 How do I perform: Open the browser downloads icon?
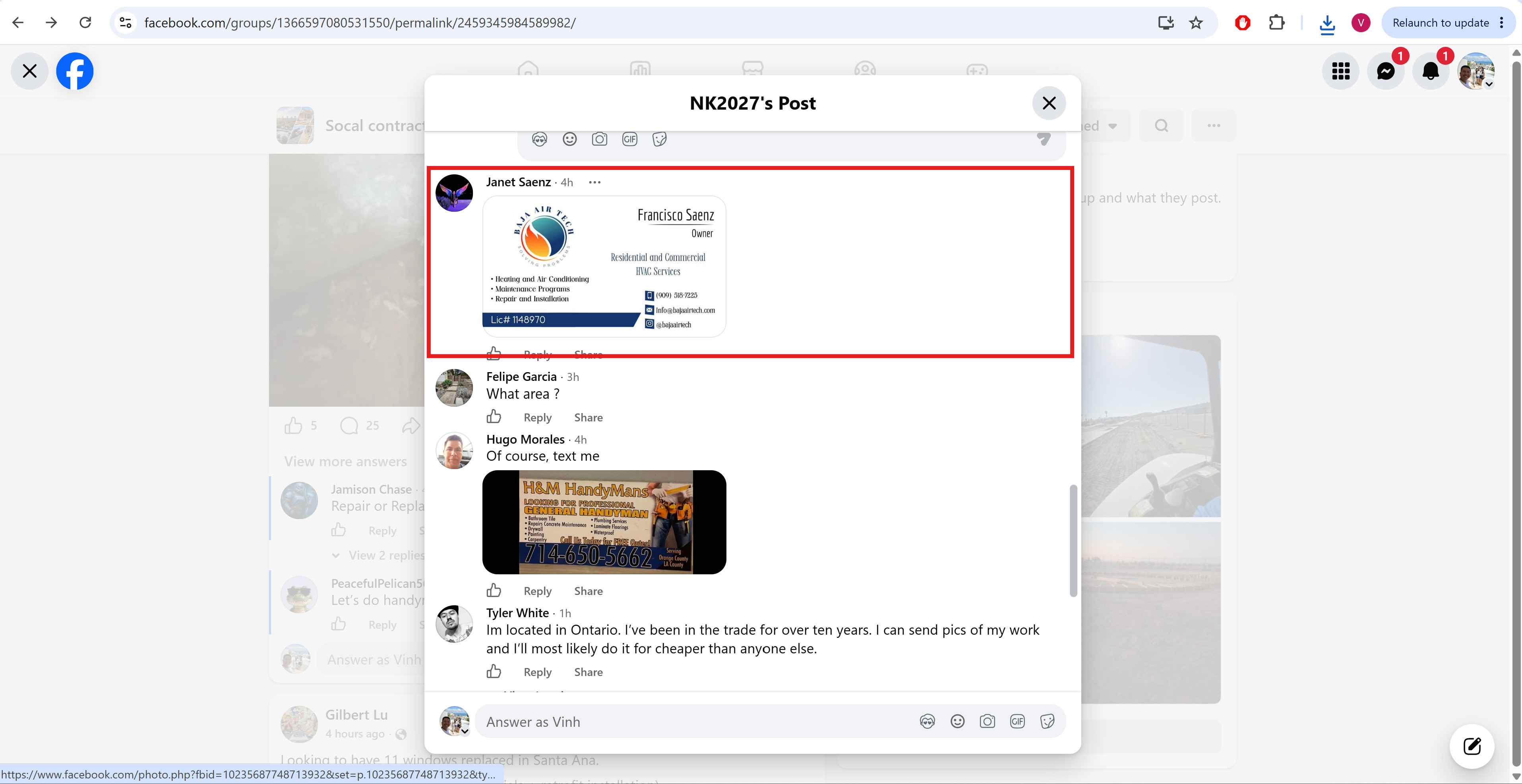tap(1327, 23)
